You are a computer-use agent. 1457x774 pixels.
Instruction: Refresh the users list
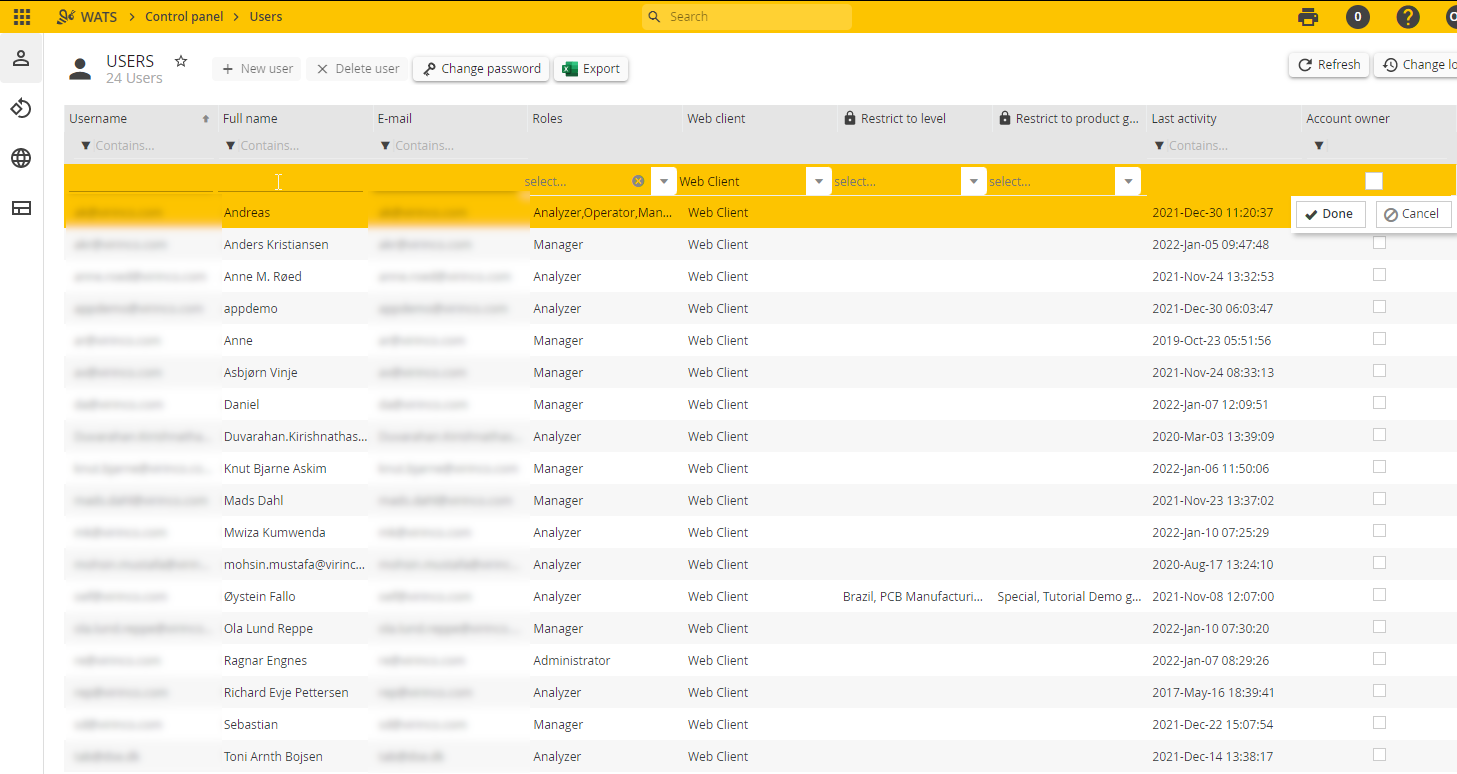point(1329,65)
